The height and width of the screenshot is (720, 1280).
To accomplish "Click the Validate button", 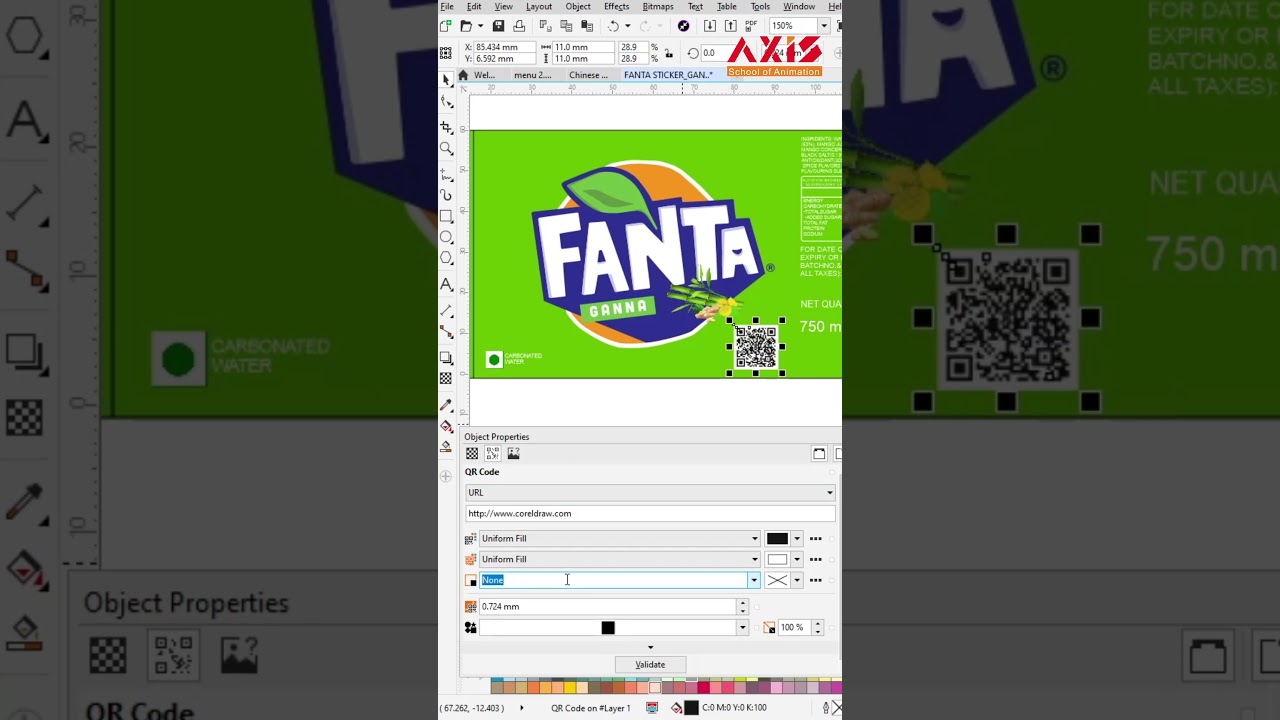I will (x=650, y=665).
